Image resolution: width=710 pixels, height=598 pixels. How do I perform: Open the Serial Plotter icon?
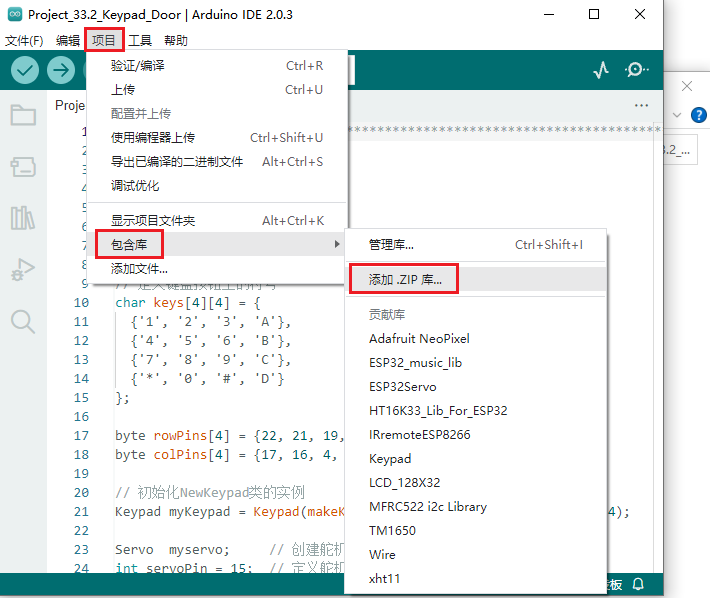point(601,70)
